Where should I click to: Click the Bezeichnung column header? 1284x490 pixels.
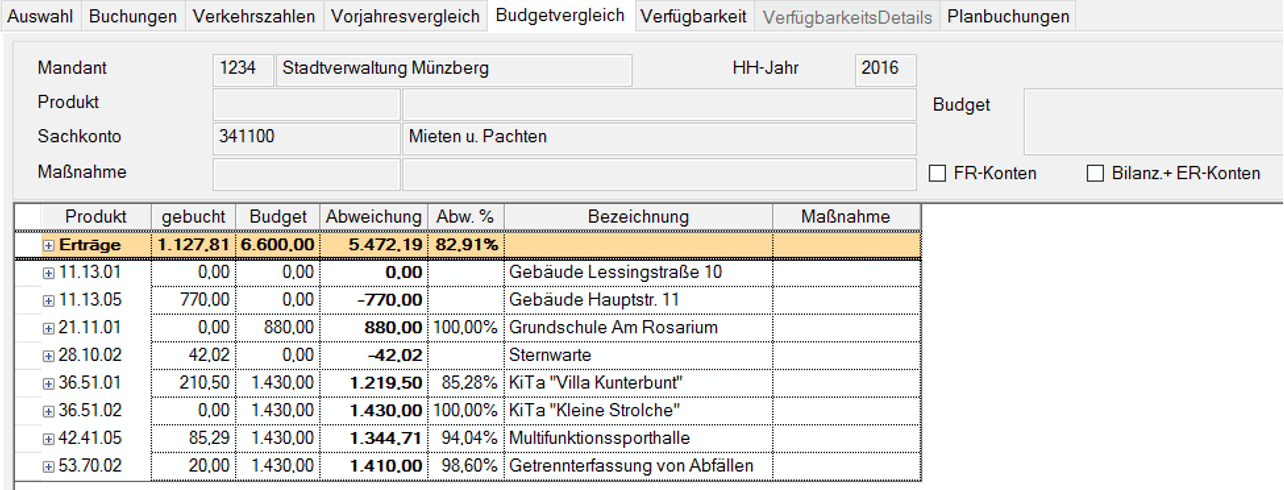[x=638, y=217]
